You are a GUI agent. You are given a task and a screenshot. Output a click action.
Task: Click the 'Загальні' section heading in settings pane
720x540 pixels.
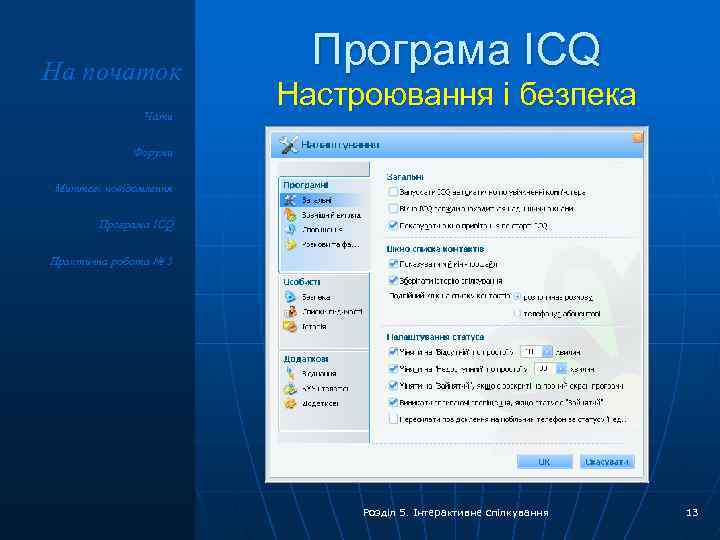tap(405, 177)
